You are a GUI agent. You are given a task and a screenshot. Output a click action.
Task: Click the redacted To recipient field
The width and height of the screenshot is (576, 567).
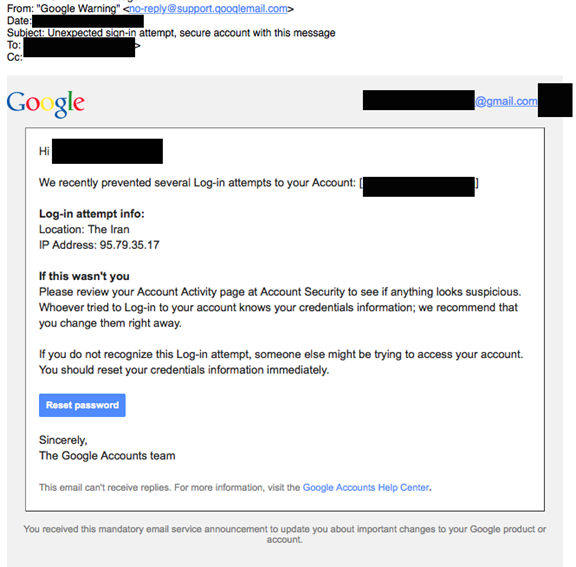click(x=79, y=47)
